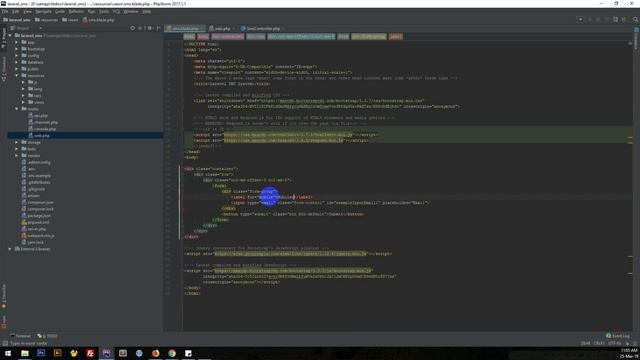Click the 1: Project side tool button
The width and height of the screenshot is (640, 360).
click(4, 38)
